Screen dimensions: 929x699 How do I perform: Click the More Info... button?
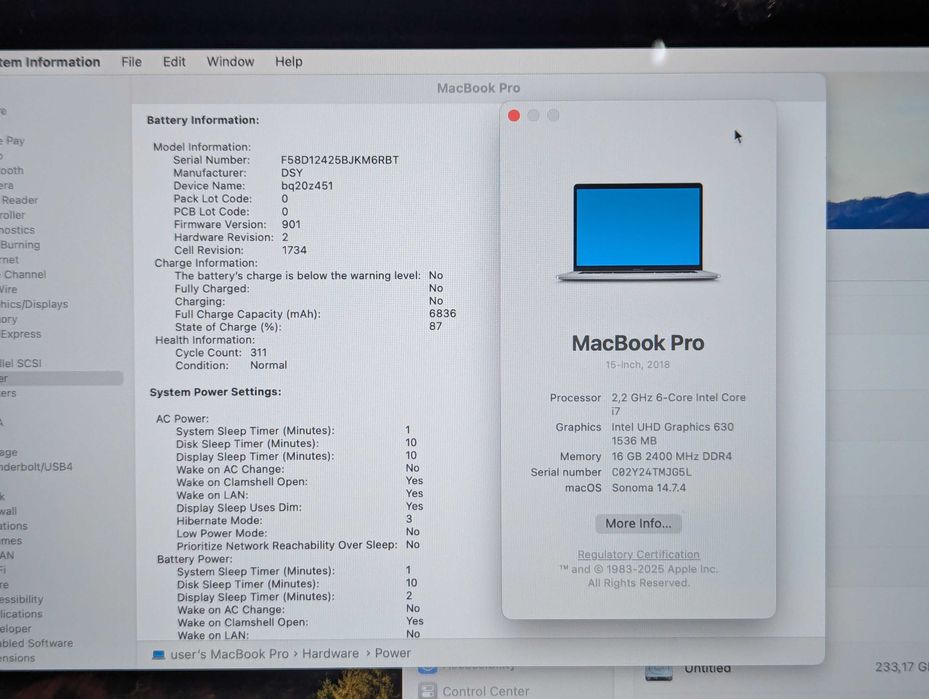coord(638,524)
